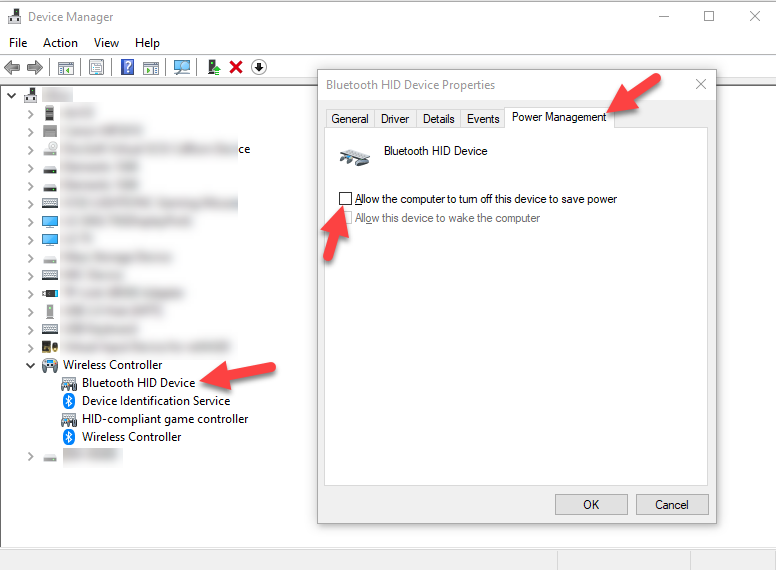Click the Update driver green arrow icon
776x570 pixels.
tap(214, 67)
